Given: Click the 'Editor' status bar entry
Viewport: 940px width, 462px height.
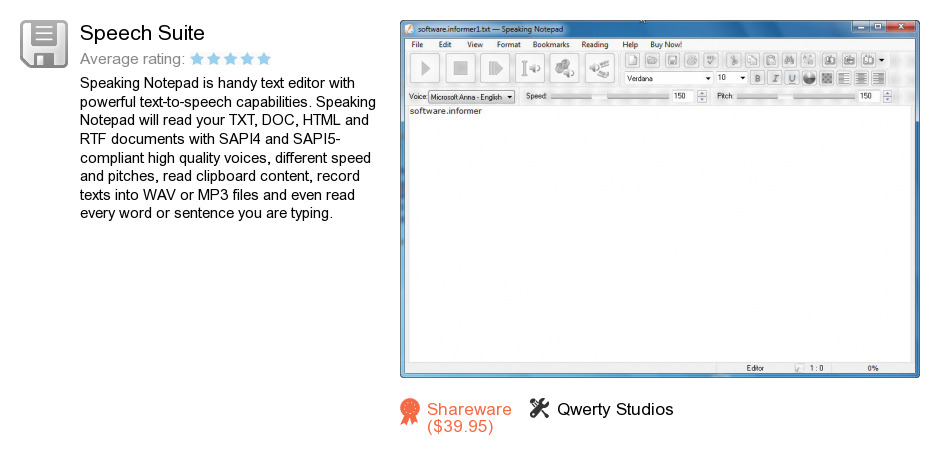Looking at the screenshot, I should click(755, 369).
